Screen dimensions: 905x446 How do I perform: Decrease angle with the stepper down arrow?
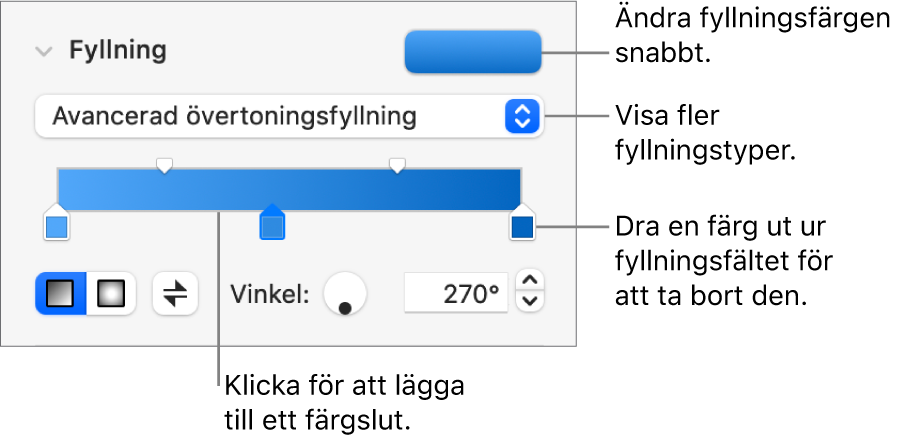tap(533, 302)
